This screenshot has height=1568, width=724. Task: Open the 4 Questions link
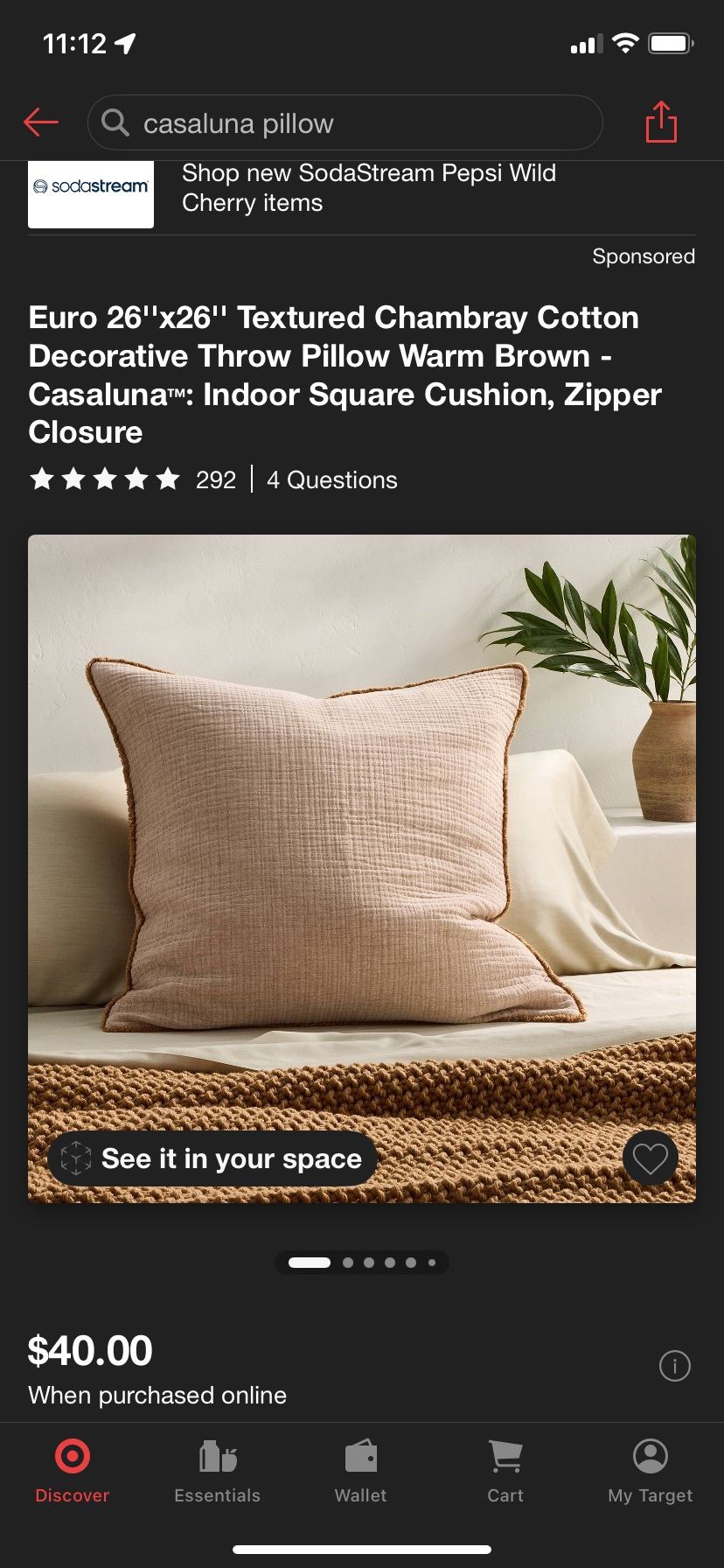coord(331,479)
